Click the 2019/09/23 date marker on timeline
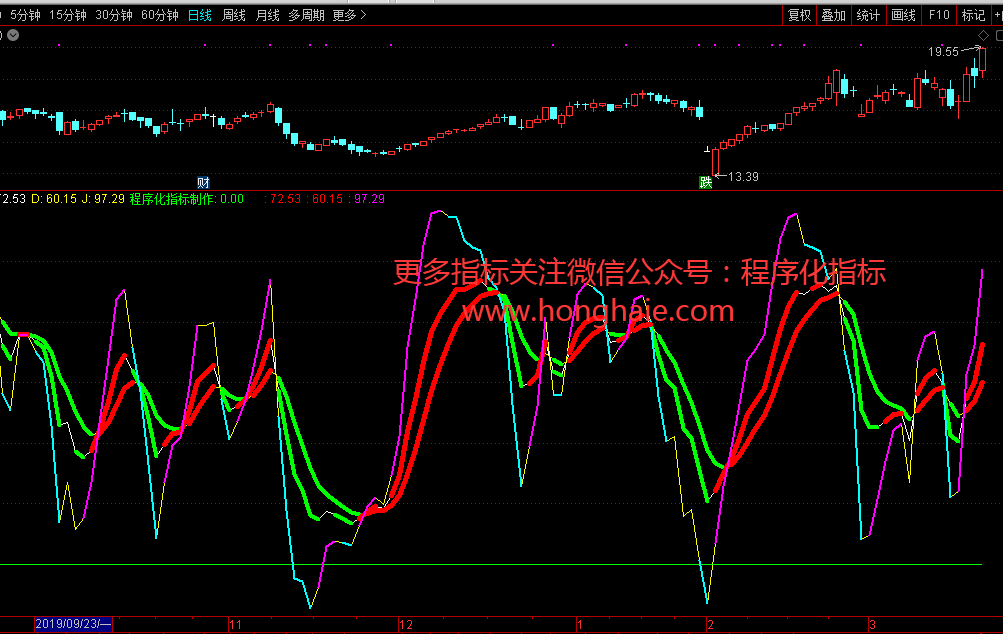Screen dimensions: 1003x634 point(73,624)
